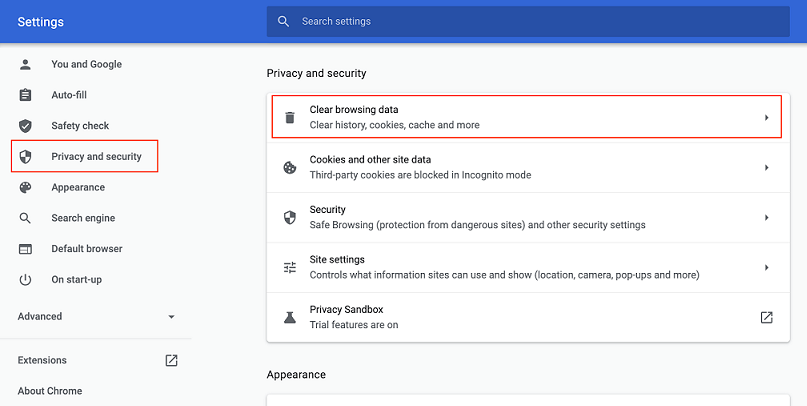Image resolution: width=807 pixels, height=406 pixels.
Task: Select On start-up in the sidebar
Action: coord(77,280)
